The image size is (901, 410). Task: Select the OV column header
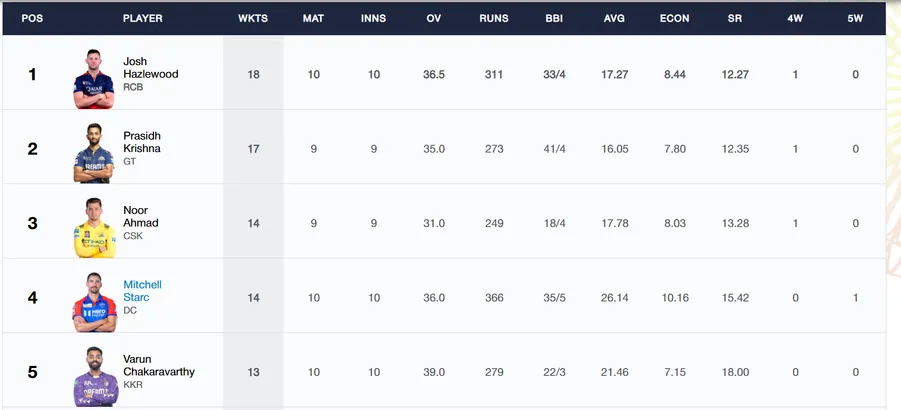(x=434, y=18)
